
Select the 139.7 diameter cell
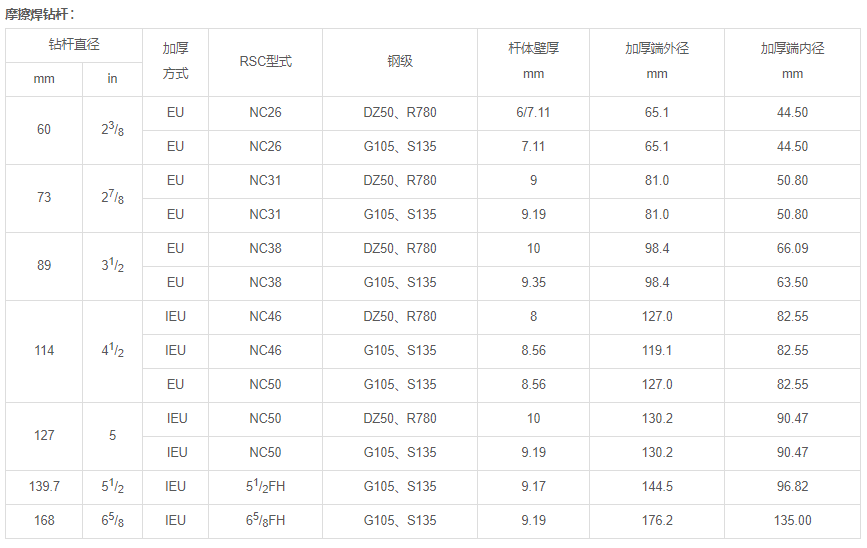(44, 487)
